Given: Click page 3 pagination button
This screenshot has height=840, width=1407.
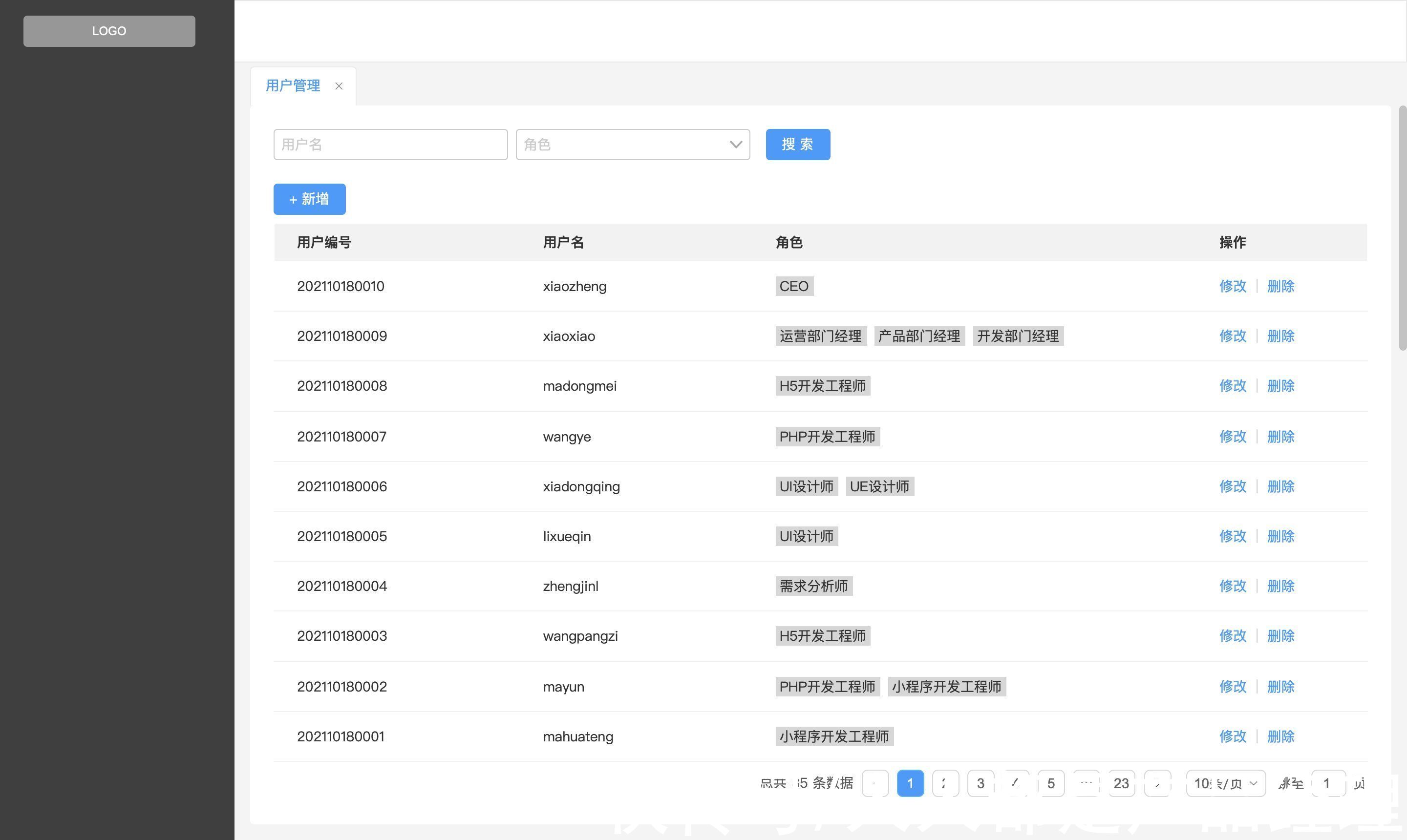Looking at the screenshot, I should 981,783.
